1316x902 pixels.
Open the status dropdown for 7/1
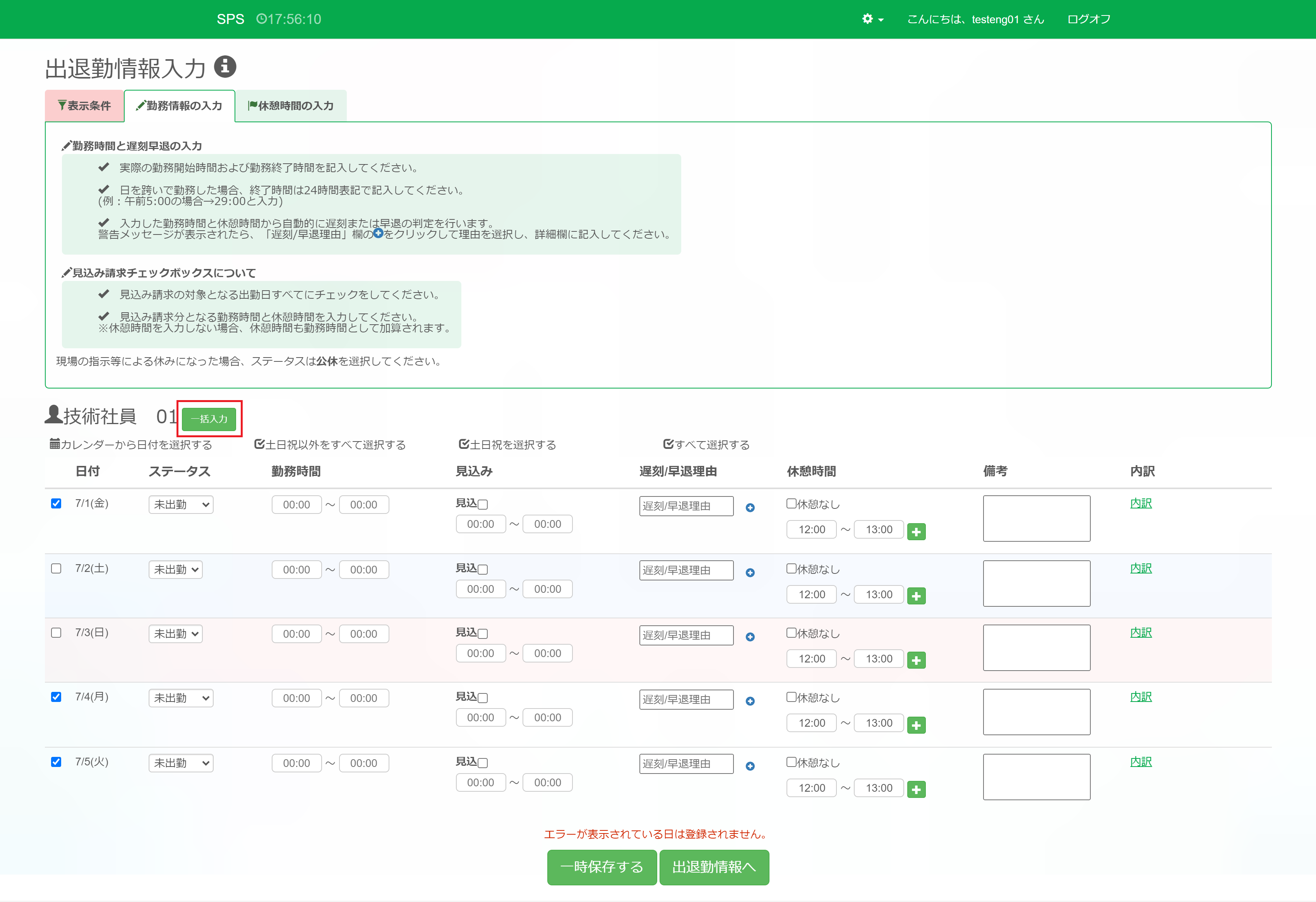pyautogui.click(x=181, y=505)
